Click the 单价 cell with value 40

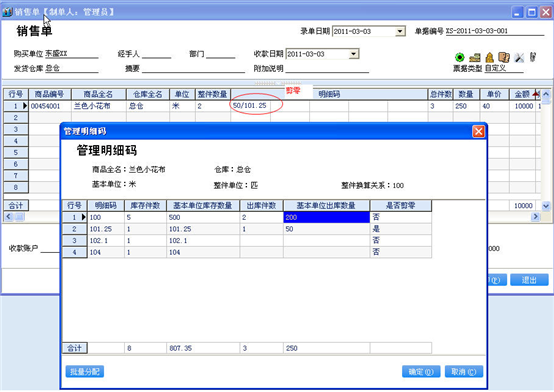pos(494,106)
